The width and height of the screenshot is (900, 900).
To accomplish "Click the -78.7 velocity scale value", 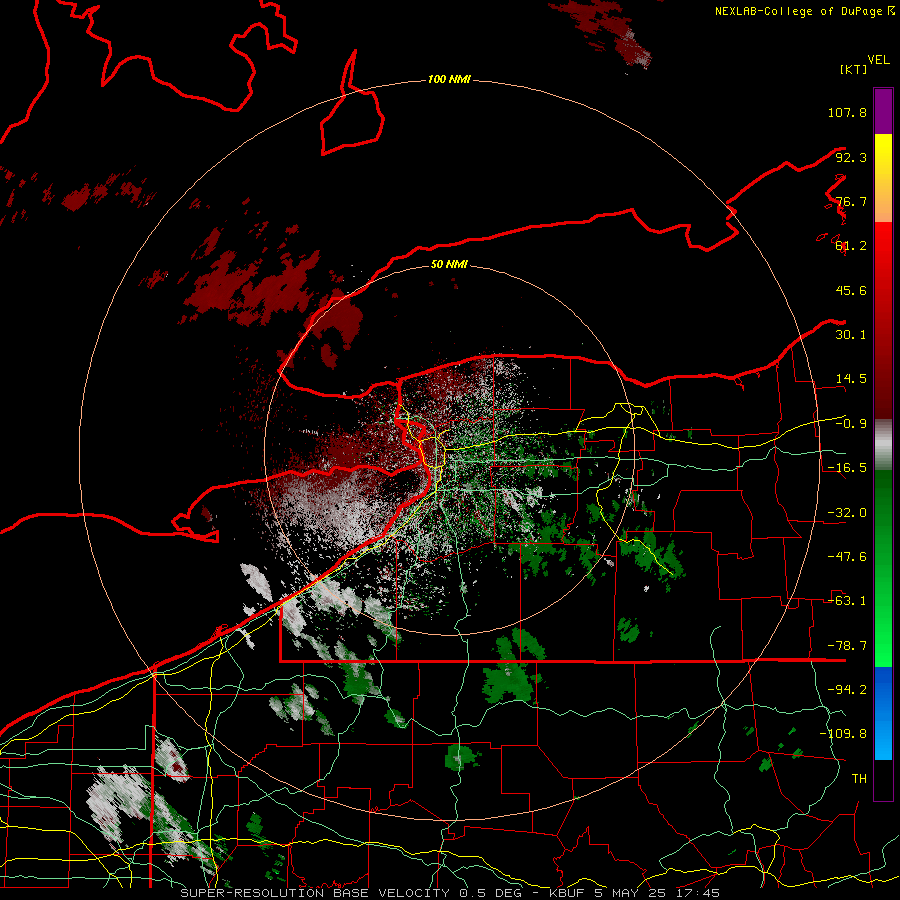I will tap(847, 646).
